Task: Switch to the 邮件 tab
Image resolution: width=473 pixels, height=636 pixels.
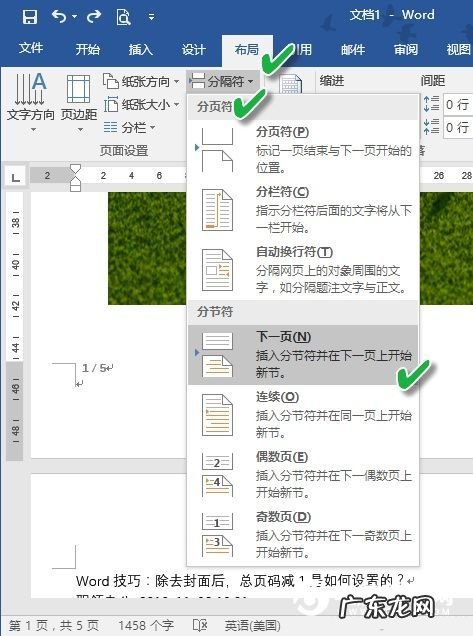Action: pos(353,49)
